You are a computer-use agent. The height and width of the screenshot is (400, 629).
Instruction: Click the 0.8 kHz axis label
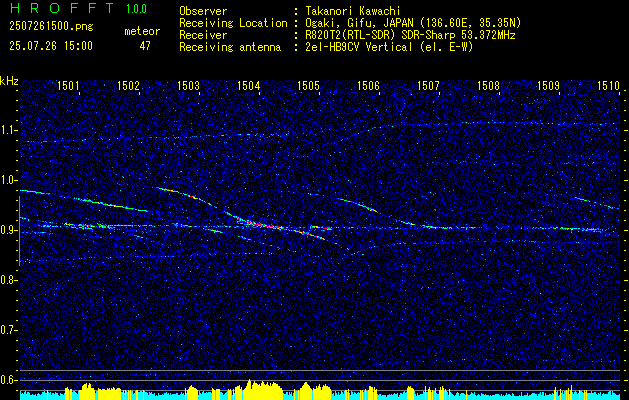(x=8, y=280)
